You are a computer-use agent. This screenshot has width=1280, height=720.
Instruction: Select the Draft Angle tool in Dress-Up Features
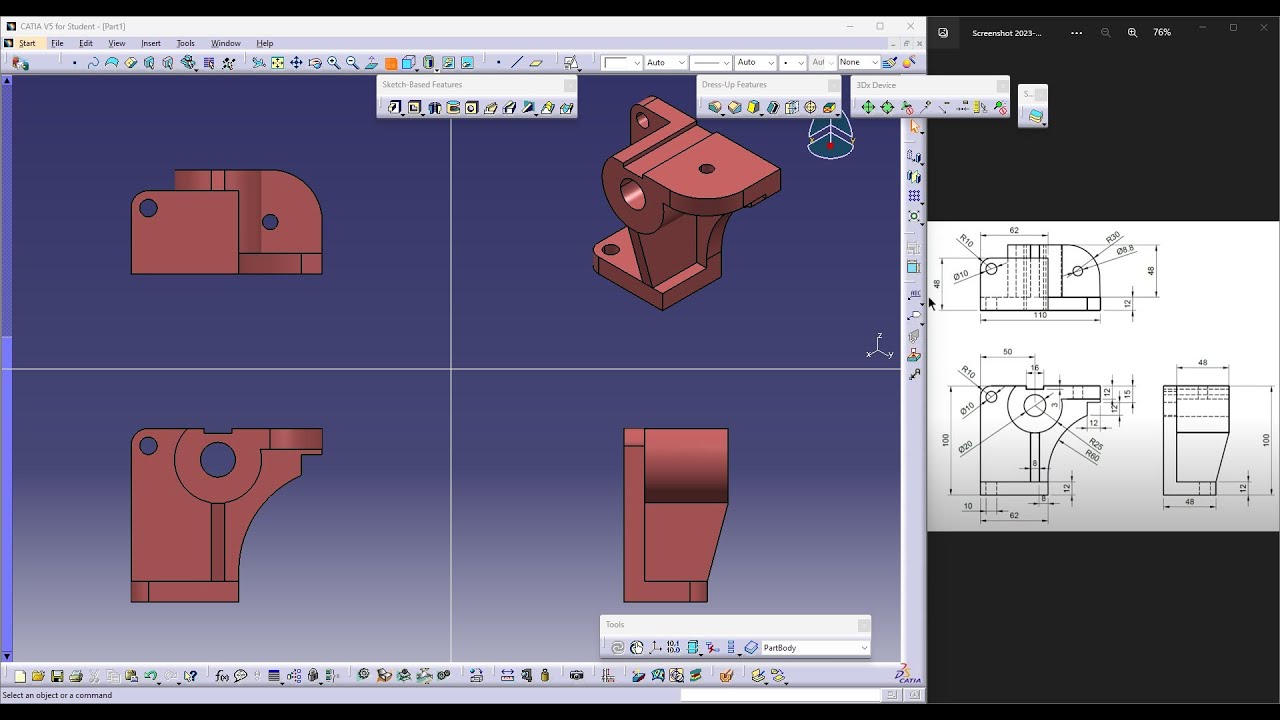pos(753,107)
